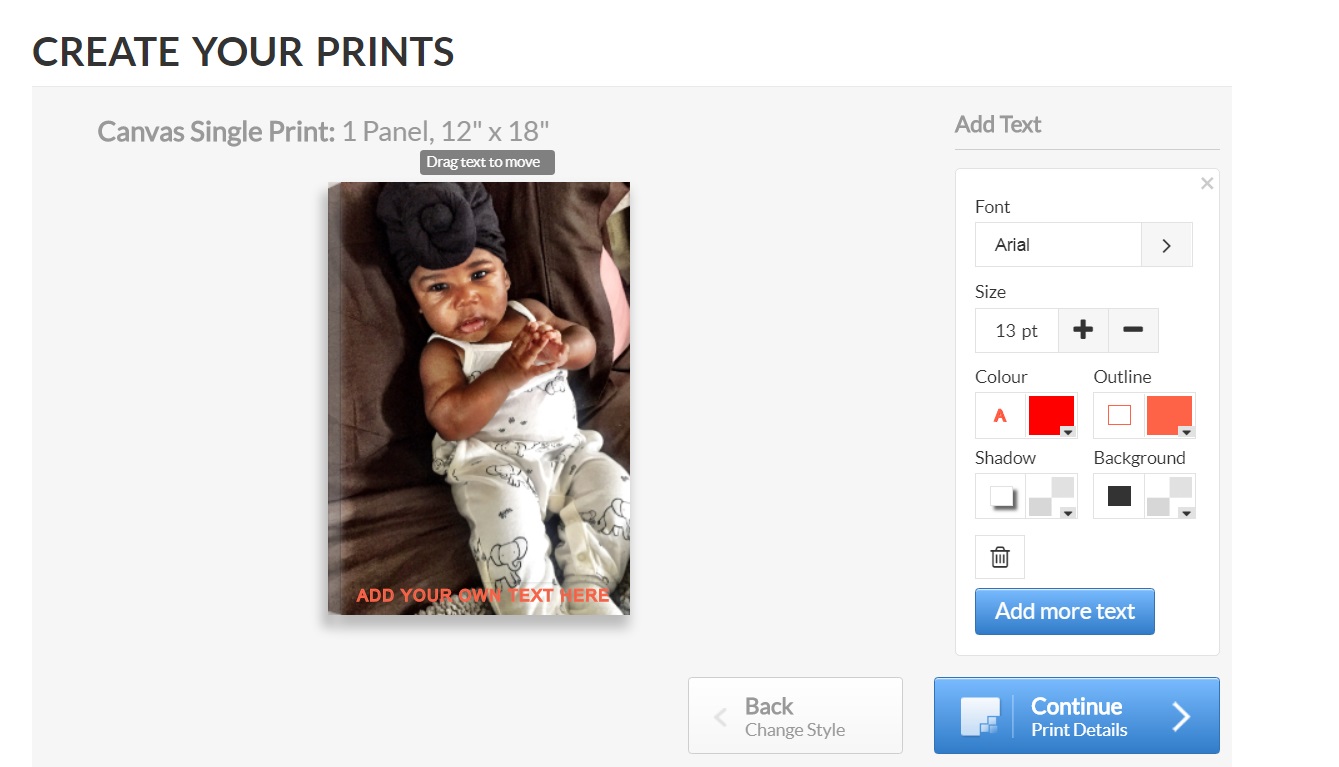Open the Arial font selector arrow
Image resolution: width=1339 pixels, height=767 pixels.
pos(1166,245)
